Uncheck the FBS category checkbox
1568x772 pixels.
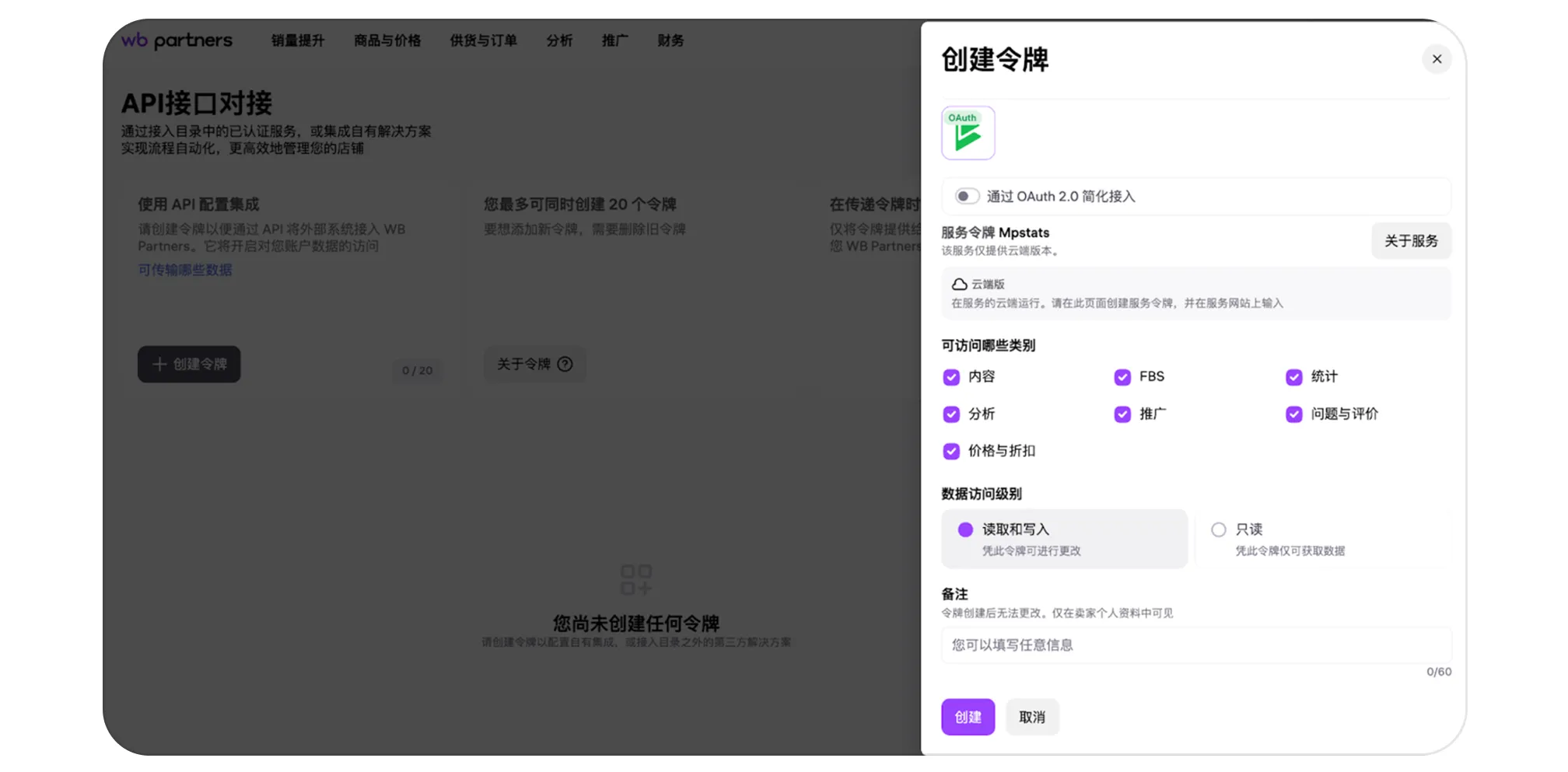(x=1122, y=377)
